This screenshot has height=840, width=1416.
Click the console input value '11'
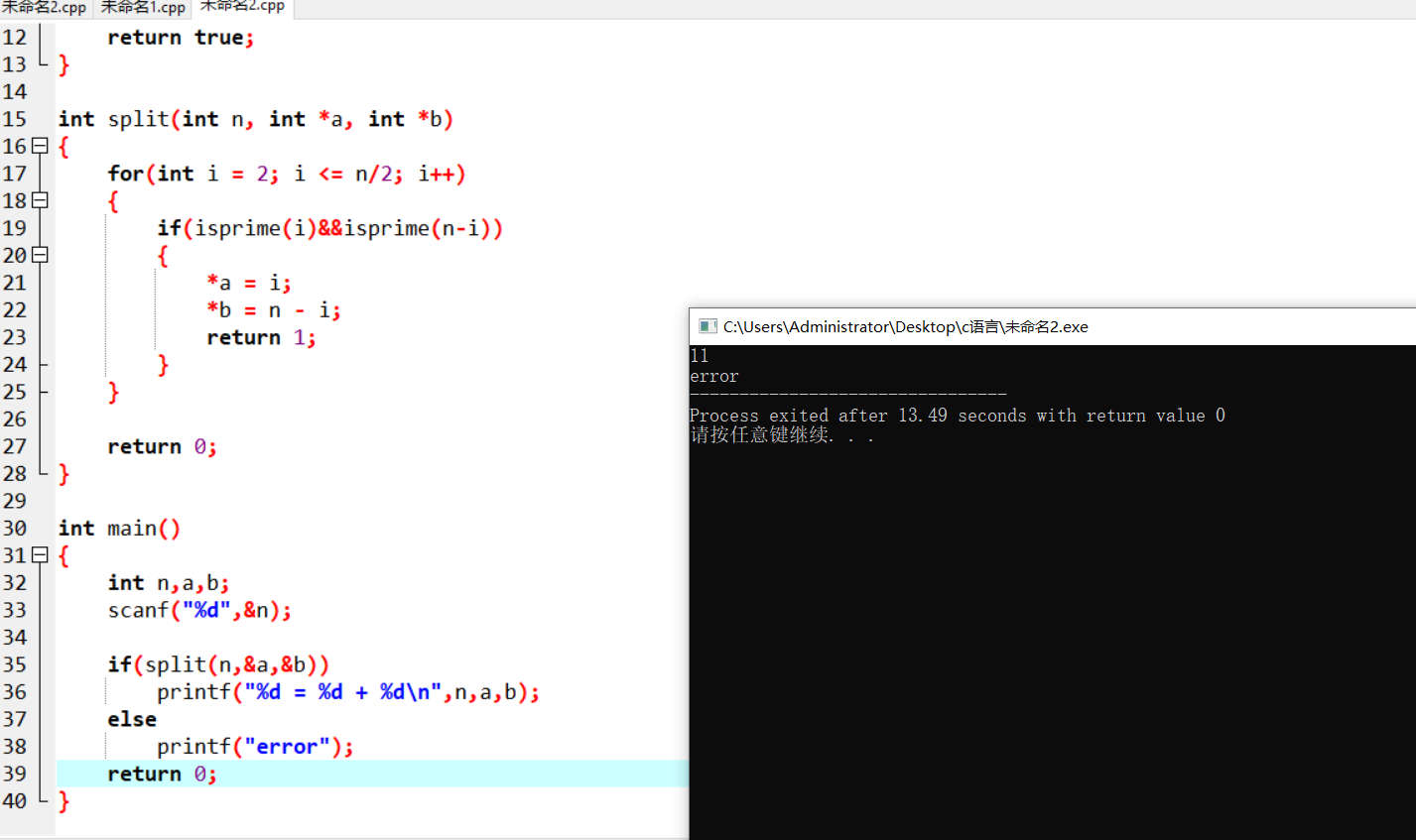[700, 356]
